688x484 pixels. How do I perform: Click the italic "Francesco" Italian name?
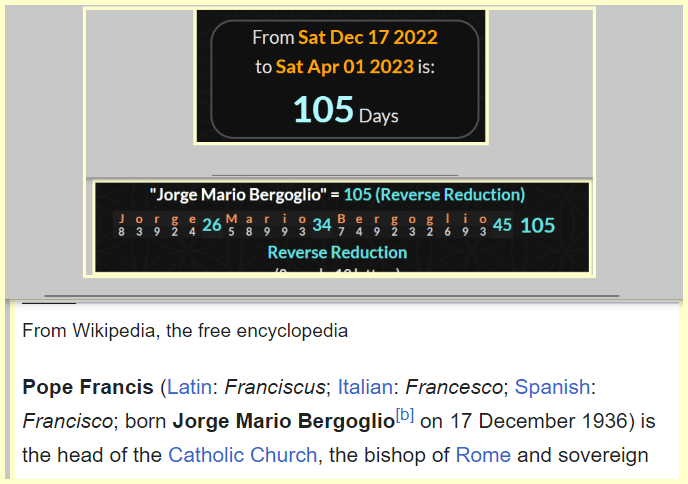tap(460, 386)
